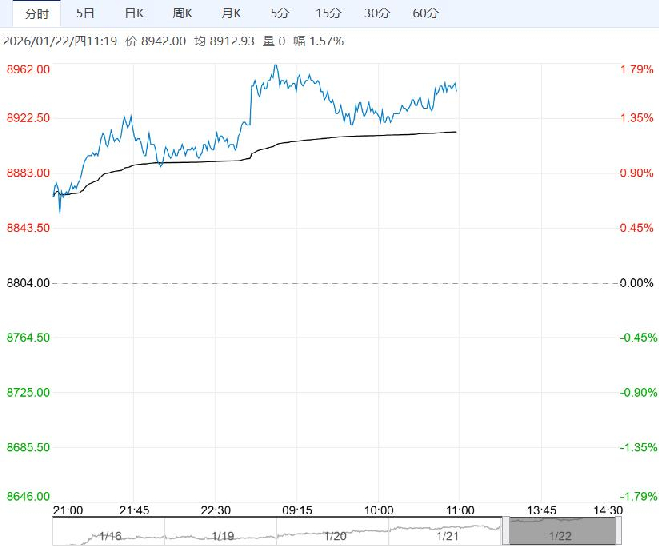Image resolution: width=659 pixels, height=546 pixels.
Task: Click the black average price line
Action: [x=350, y=137]
